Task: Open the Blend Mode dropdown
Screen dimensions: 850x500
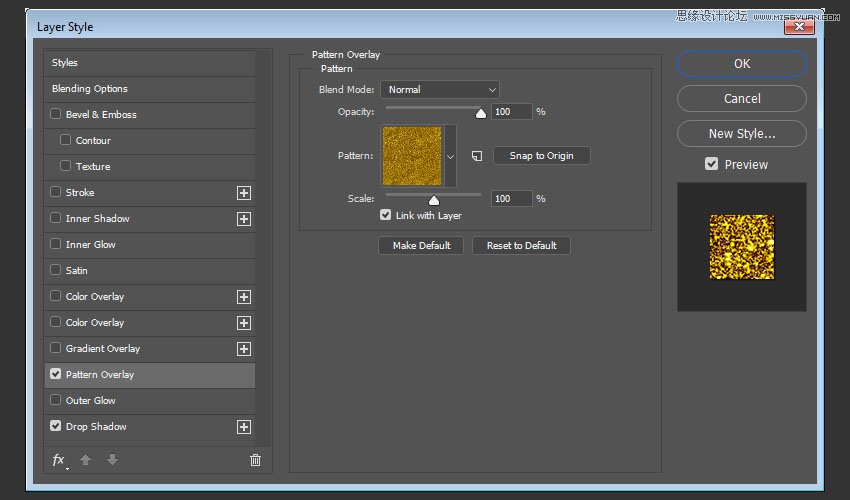Action: [x=439, y=90]
